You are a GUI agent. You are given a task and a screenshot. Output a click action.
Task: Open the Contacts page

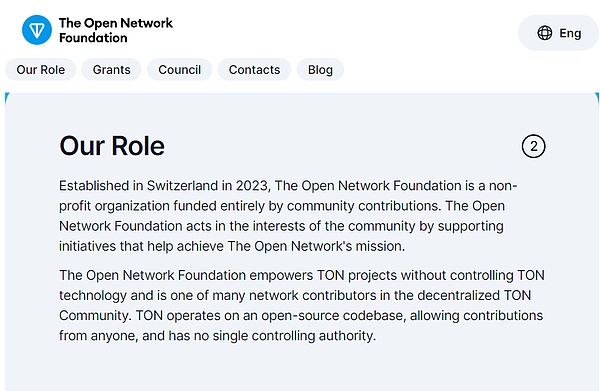point(254,70)
